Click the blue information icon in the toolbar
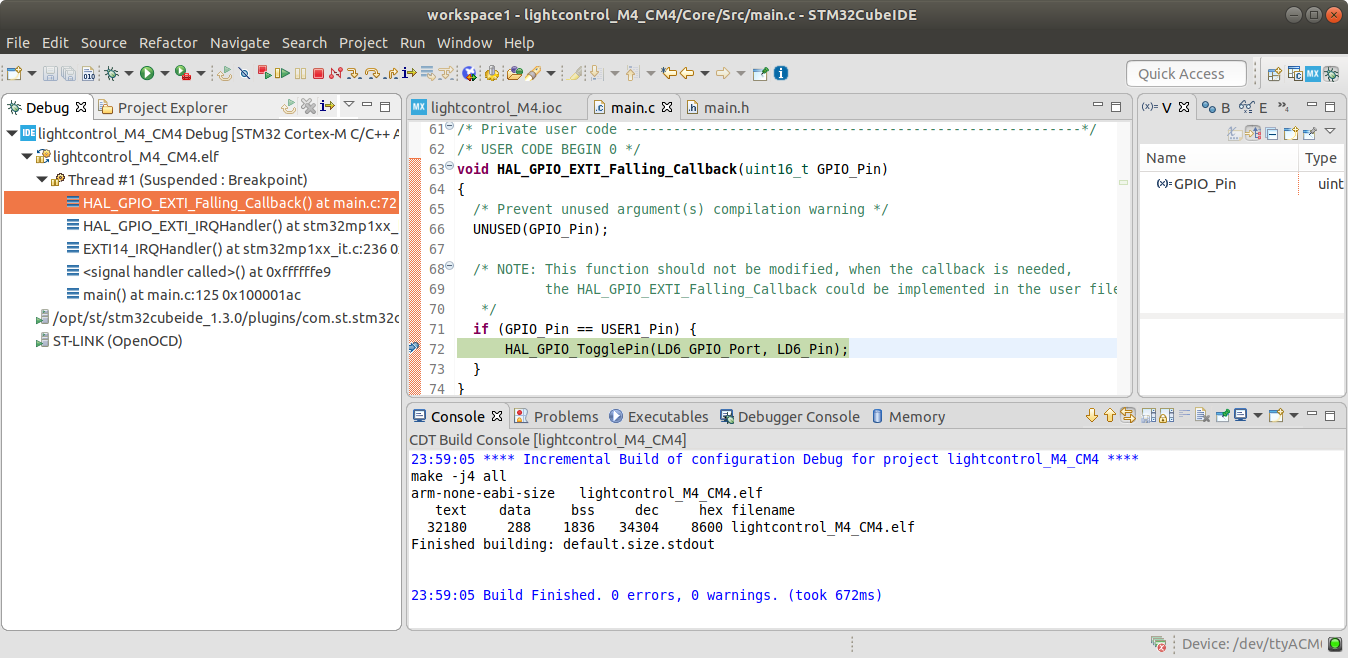This screenshot has width=1348, height=658. click(783, 73)
